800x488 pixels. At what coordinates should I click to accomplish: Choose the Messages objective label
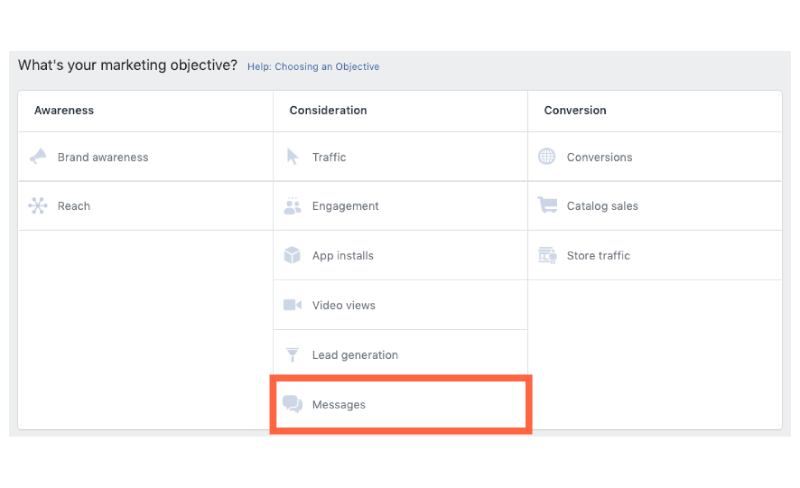click(339, 405)
